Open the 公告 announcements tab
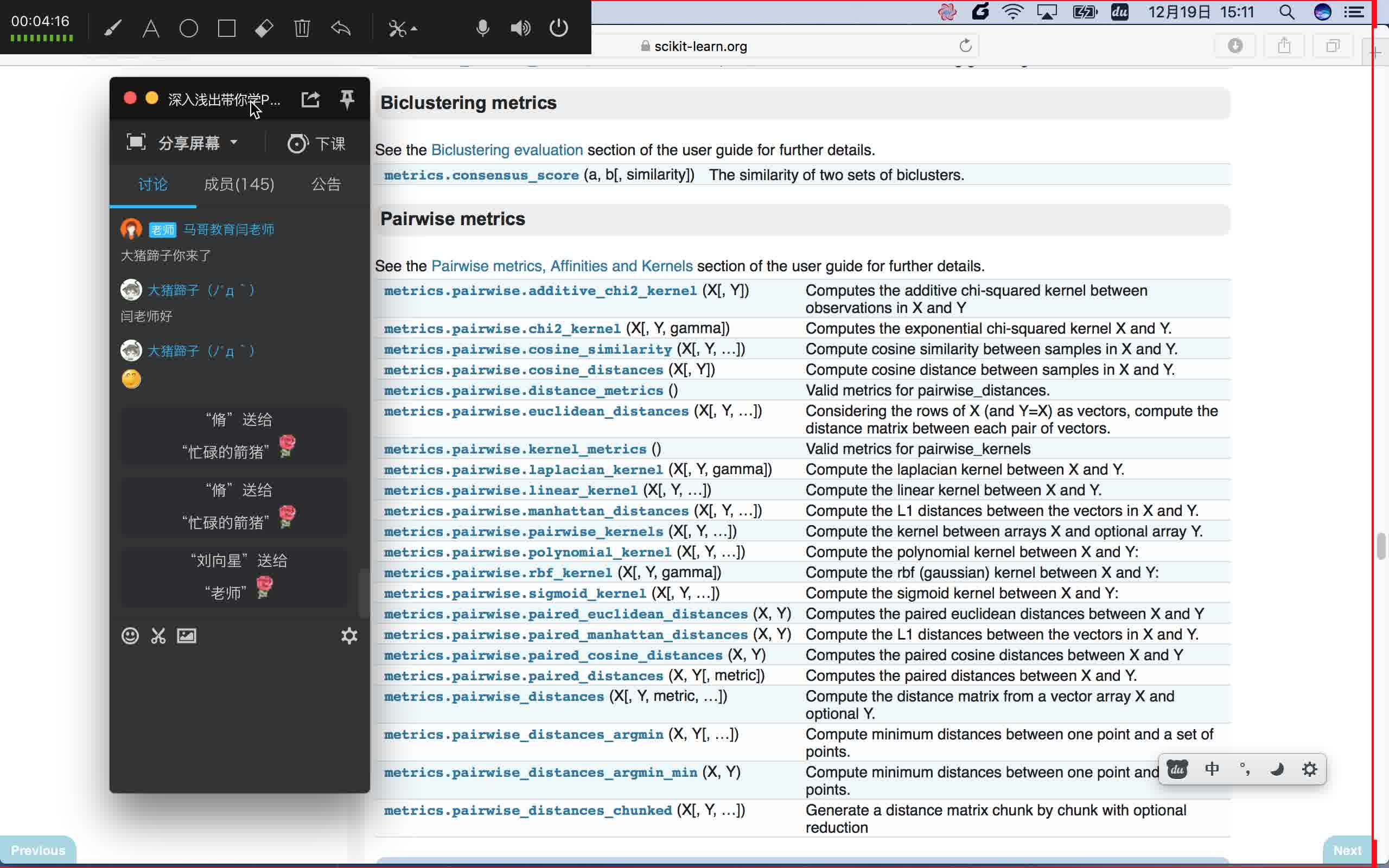1389x868 pixels. (326, 184)
